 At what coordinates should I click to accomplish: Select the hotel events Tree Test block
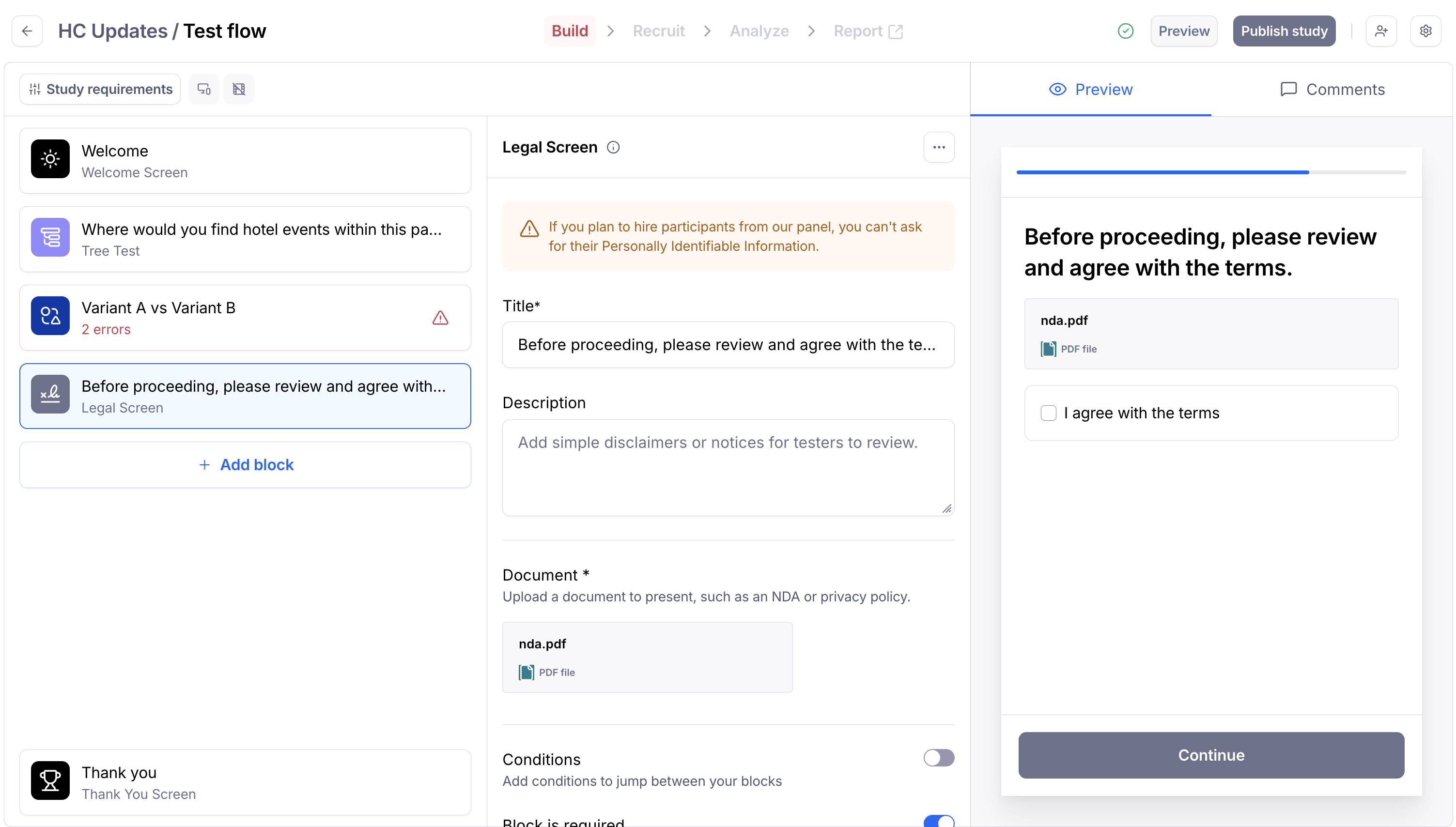click(245, 239)
